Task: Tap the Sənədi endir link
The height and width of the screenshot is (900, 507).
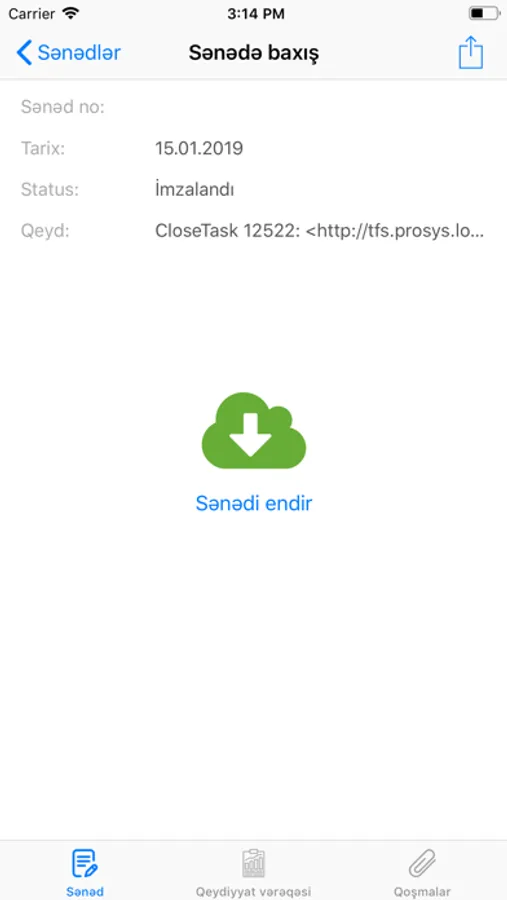Action: click(x=253, y=503)
